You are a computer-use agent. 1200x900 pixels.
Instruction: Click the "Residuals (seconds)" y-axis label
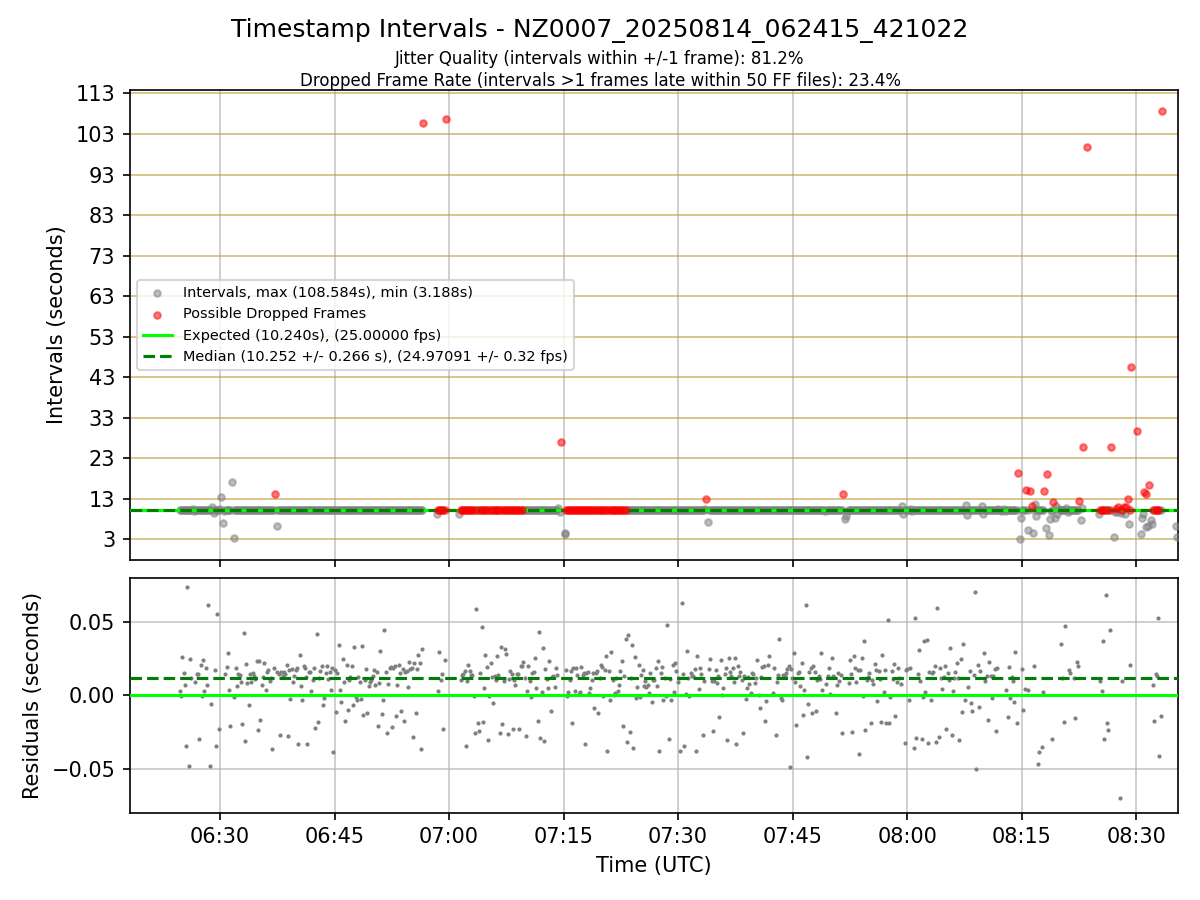pyautogui.click(x=32, y=696)
